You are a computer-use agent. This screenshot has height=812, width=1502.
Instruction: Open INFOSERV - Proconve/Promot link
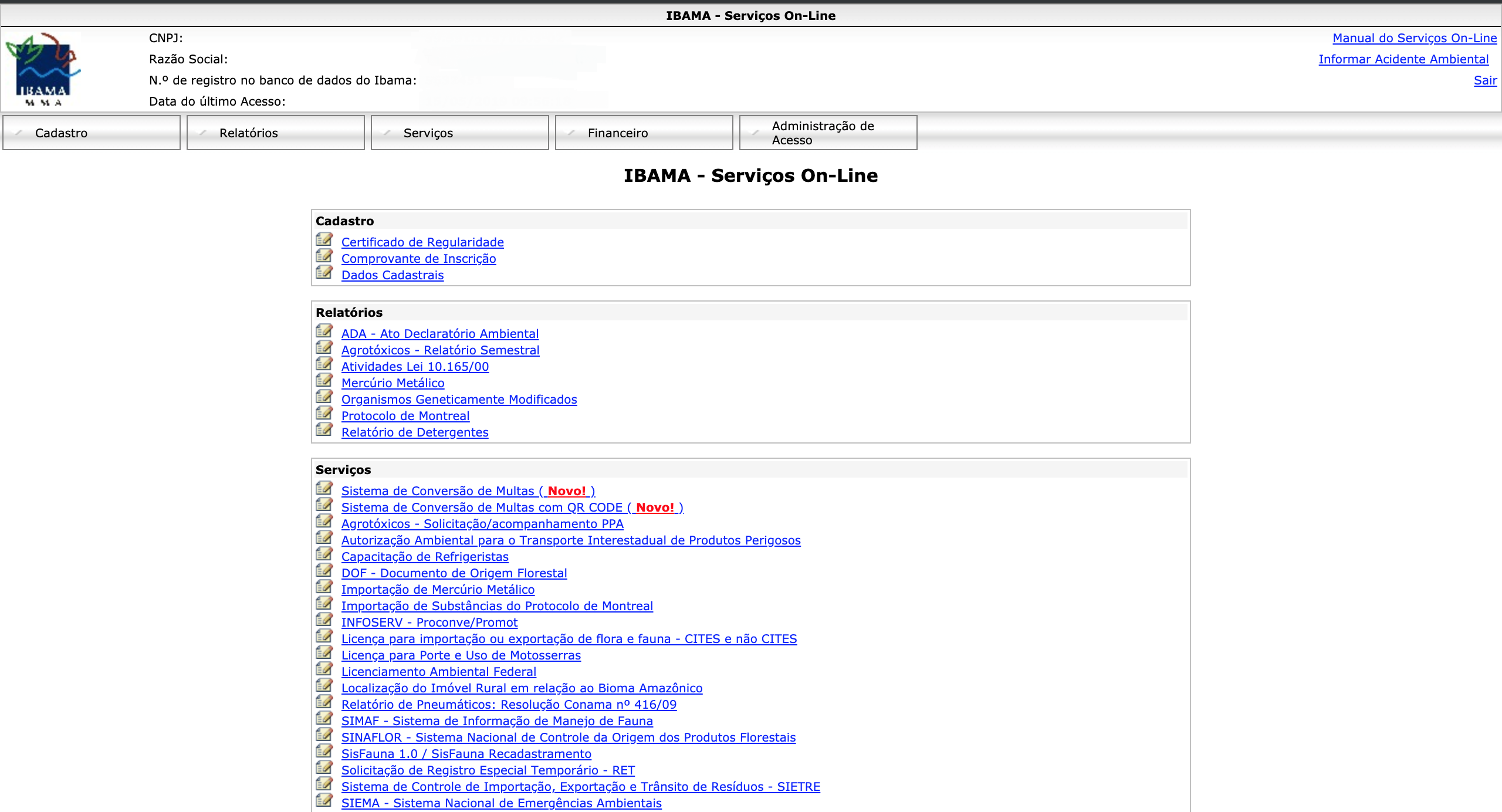point(429,622)
